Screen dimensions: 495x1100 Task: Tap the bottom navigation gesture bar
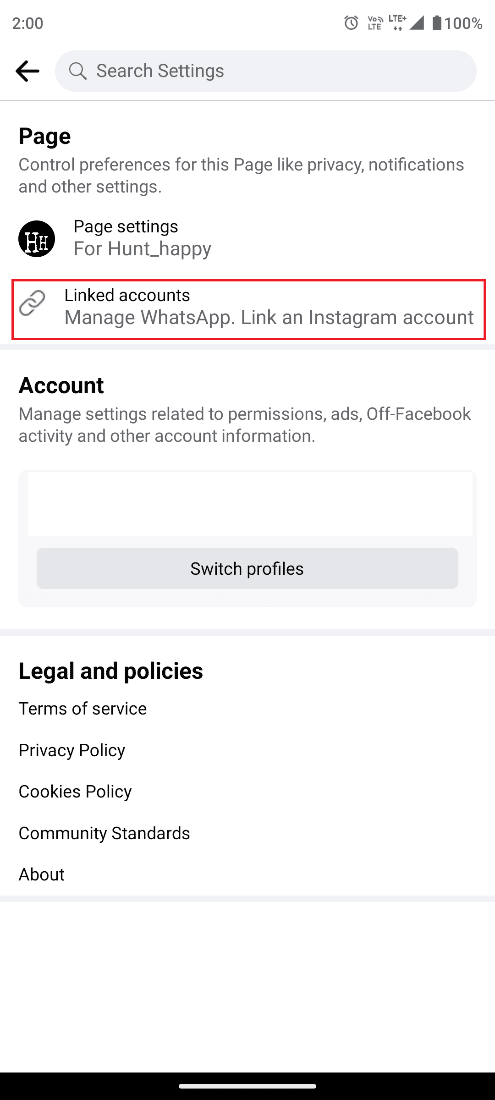248,1086
